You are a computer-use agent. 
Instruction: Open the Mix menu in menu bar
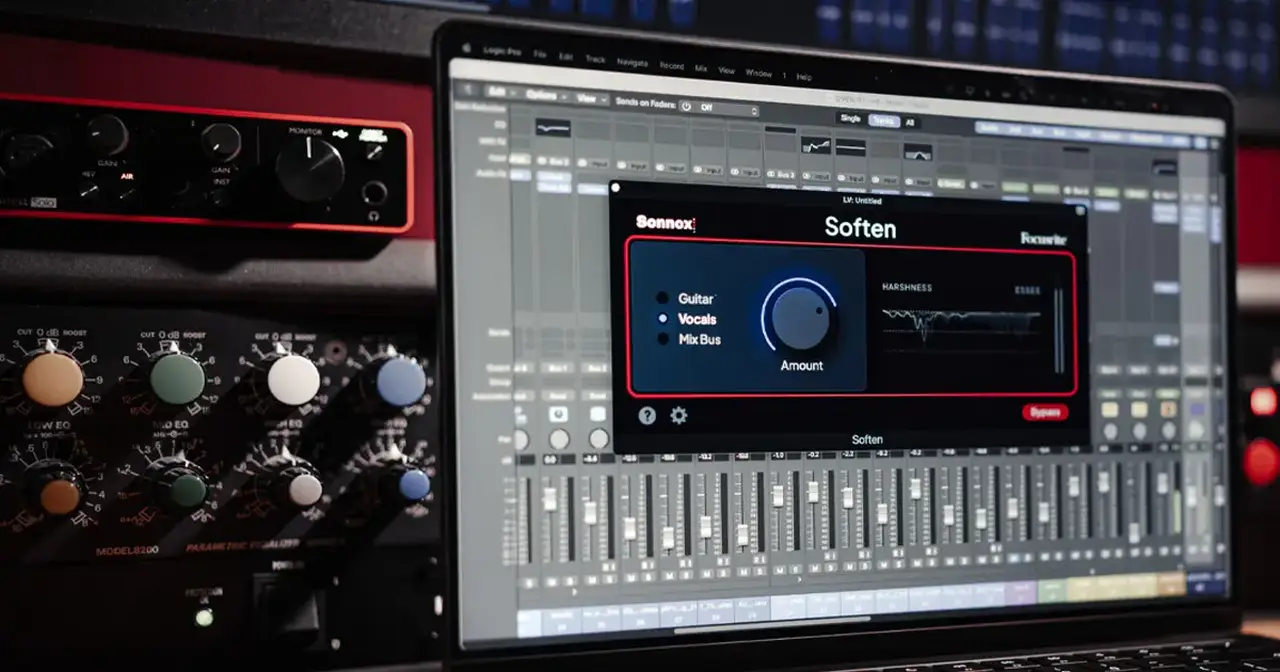tap(700, 68)
